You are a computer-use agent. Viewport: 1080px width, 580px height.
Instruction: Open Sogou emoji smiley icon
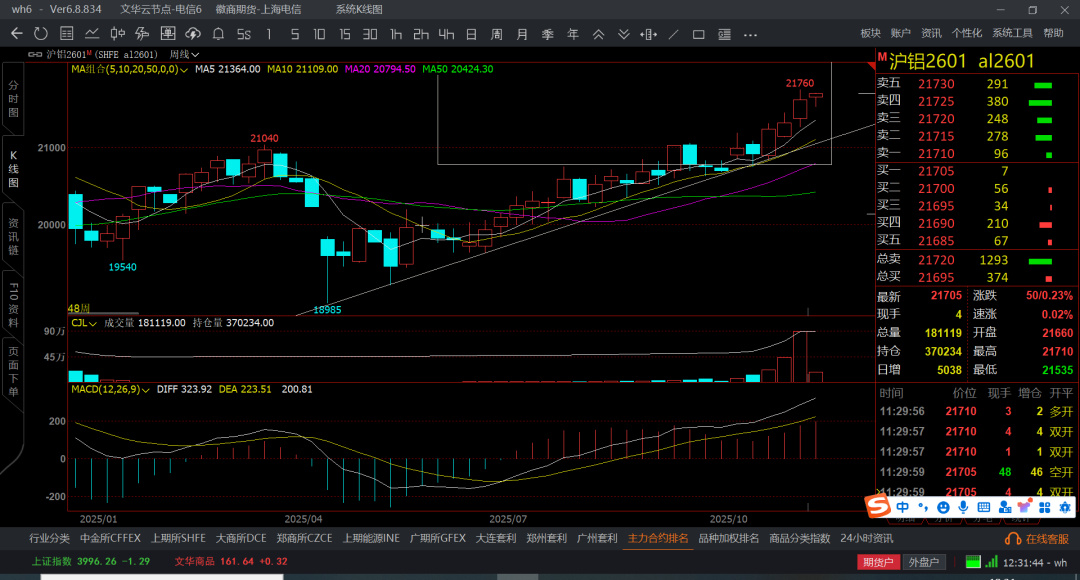tap(944, 508)
